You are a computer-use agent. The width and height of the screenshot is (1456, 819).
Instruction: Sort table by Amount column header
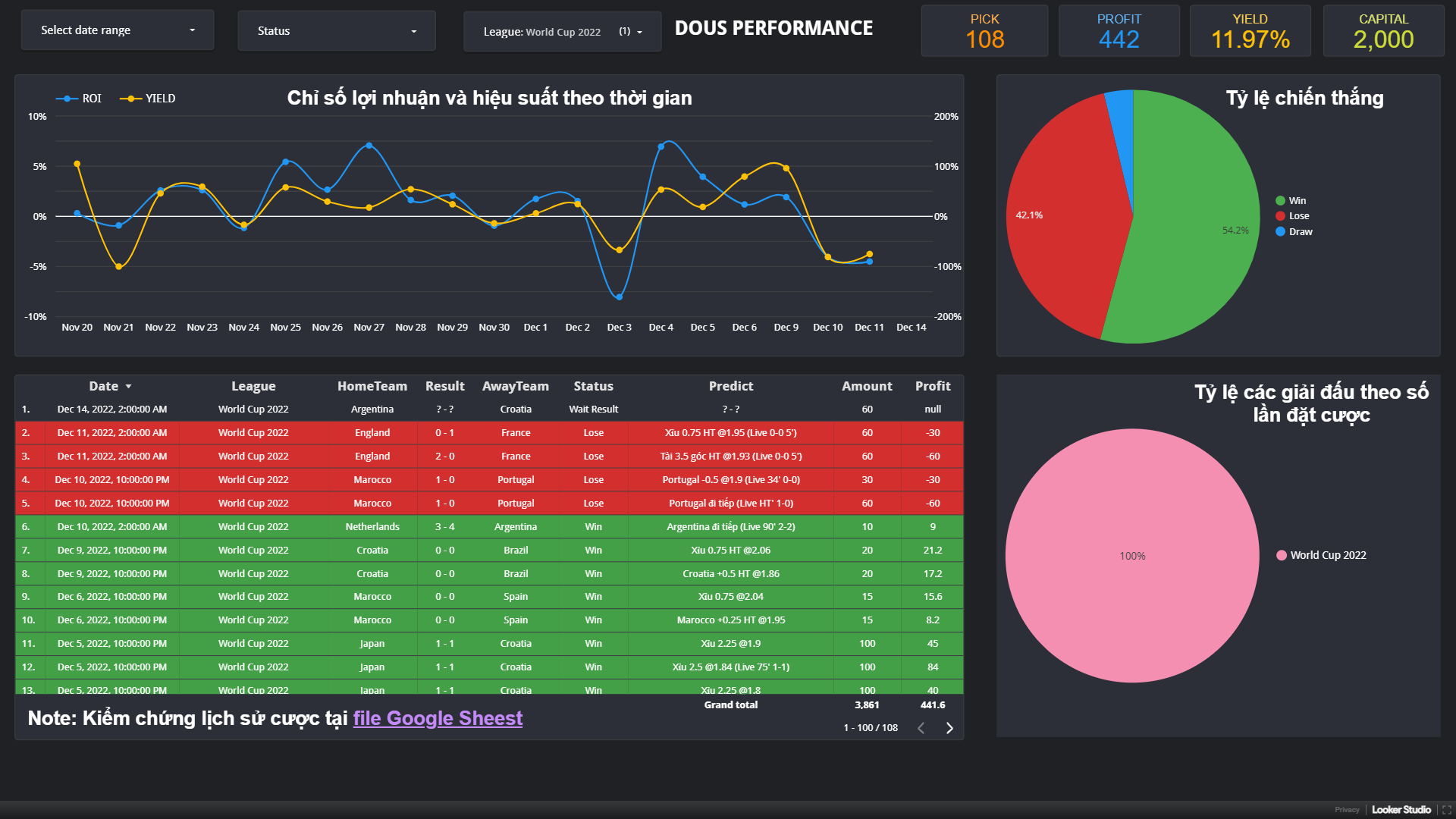click(x=866, y=386)
